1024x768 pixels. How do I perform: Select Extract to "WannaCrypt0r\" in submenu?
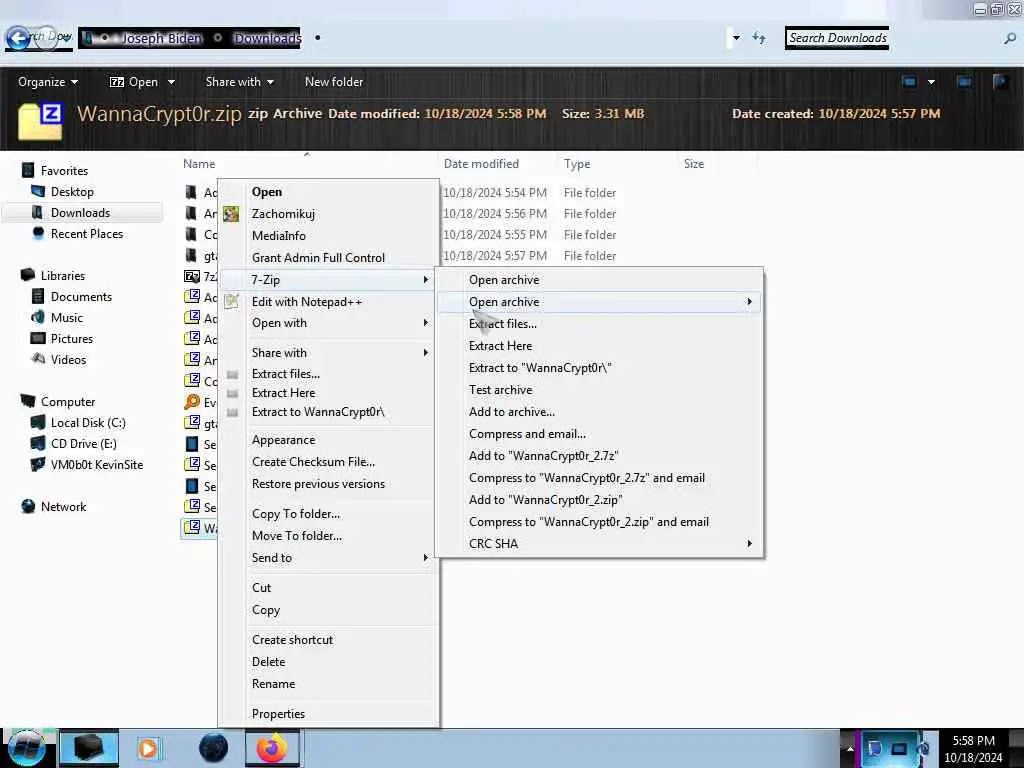[x=539, y=368]
